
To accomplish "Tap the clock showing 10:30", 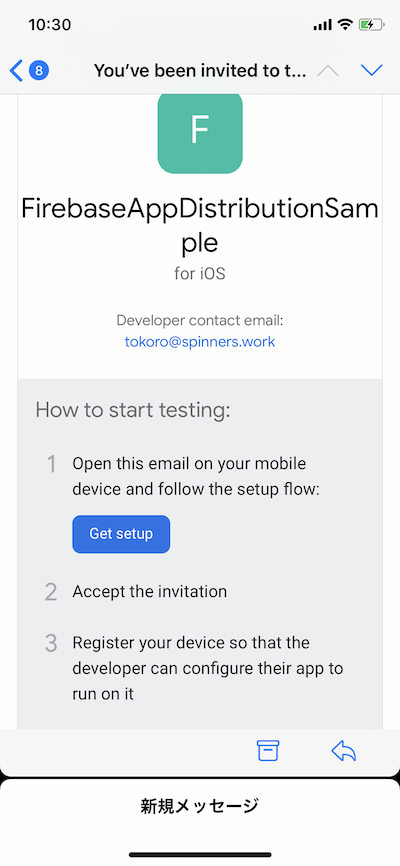I will [50, 25].
